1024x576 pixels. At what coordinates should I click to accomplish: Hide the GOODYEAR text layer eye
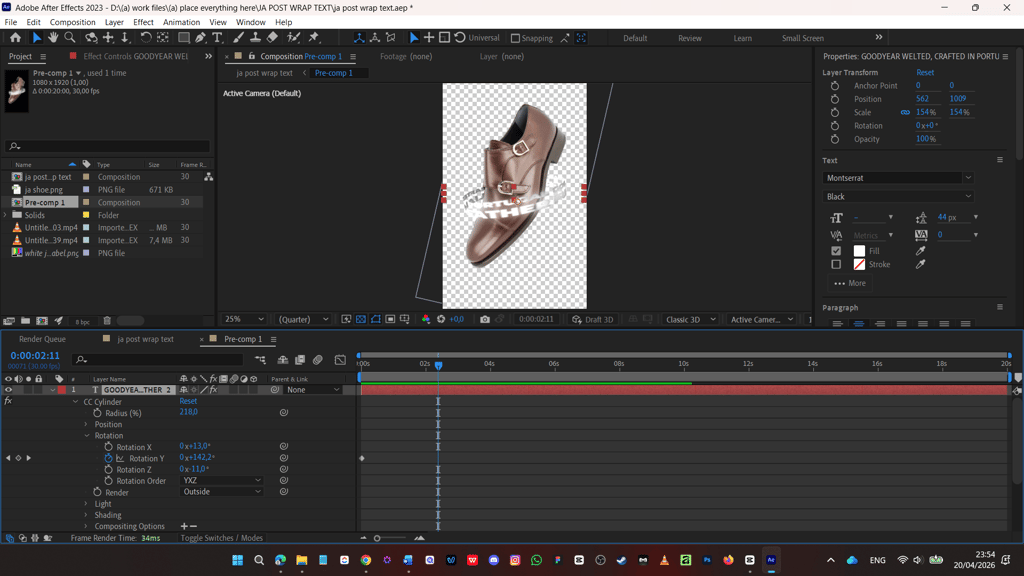click(8, 390)
